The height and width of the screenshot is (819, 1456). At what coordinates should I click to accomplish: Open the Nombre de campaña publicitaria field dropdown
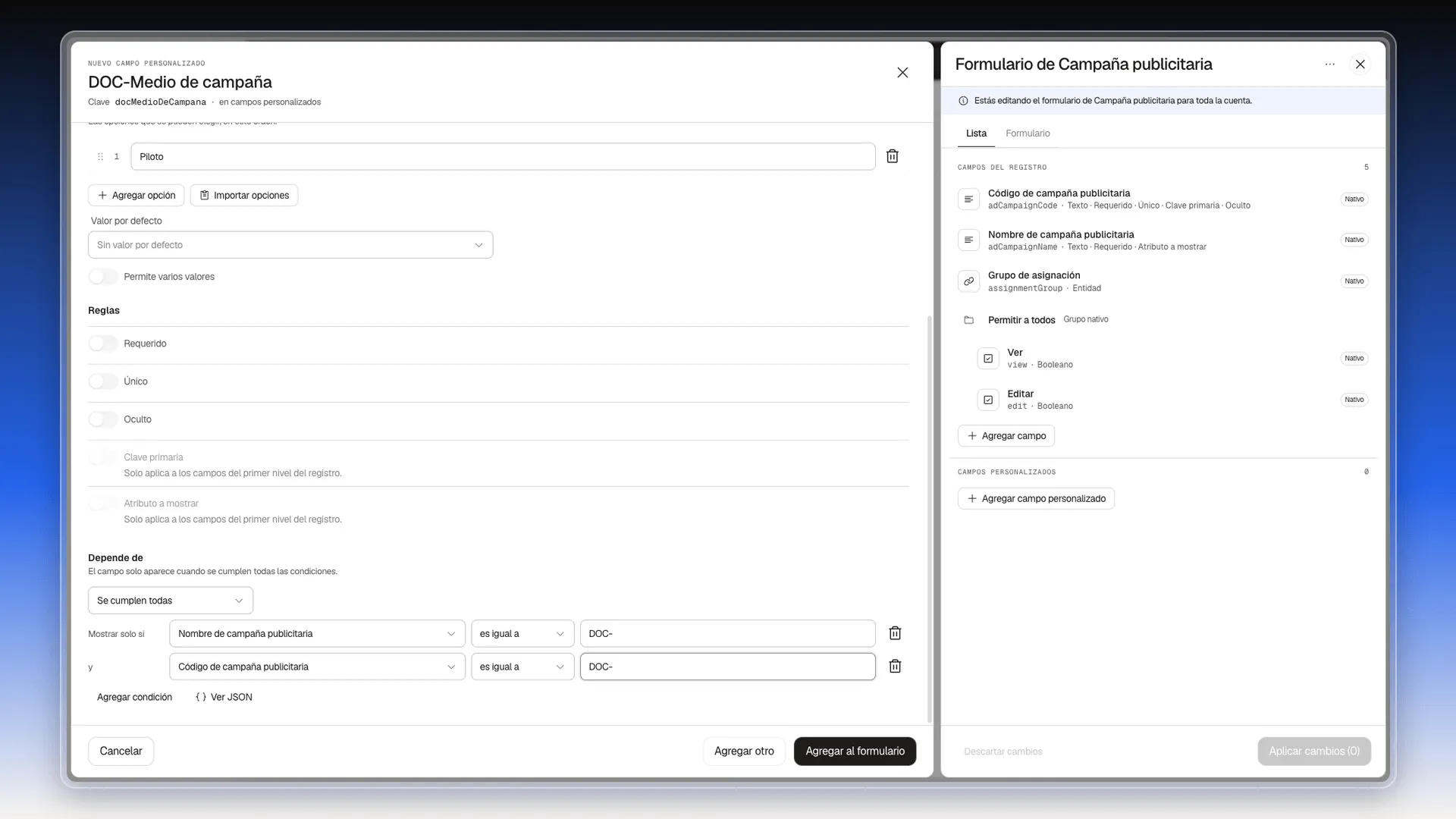coord(317,634)
